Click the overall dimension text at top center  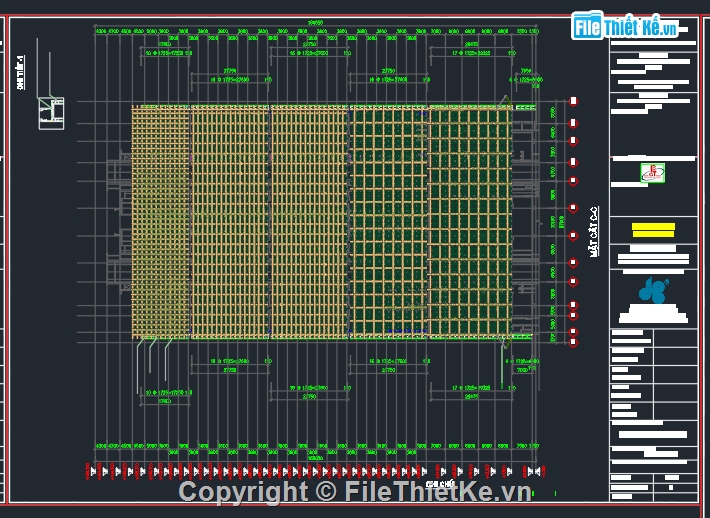pos(316,22)
